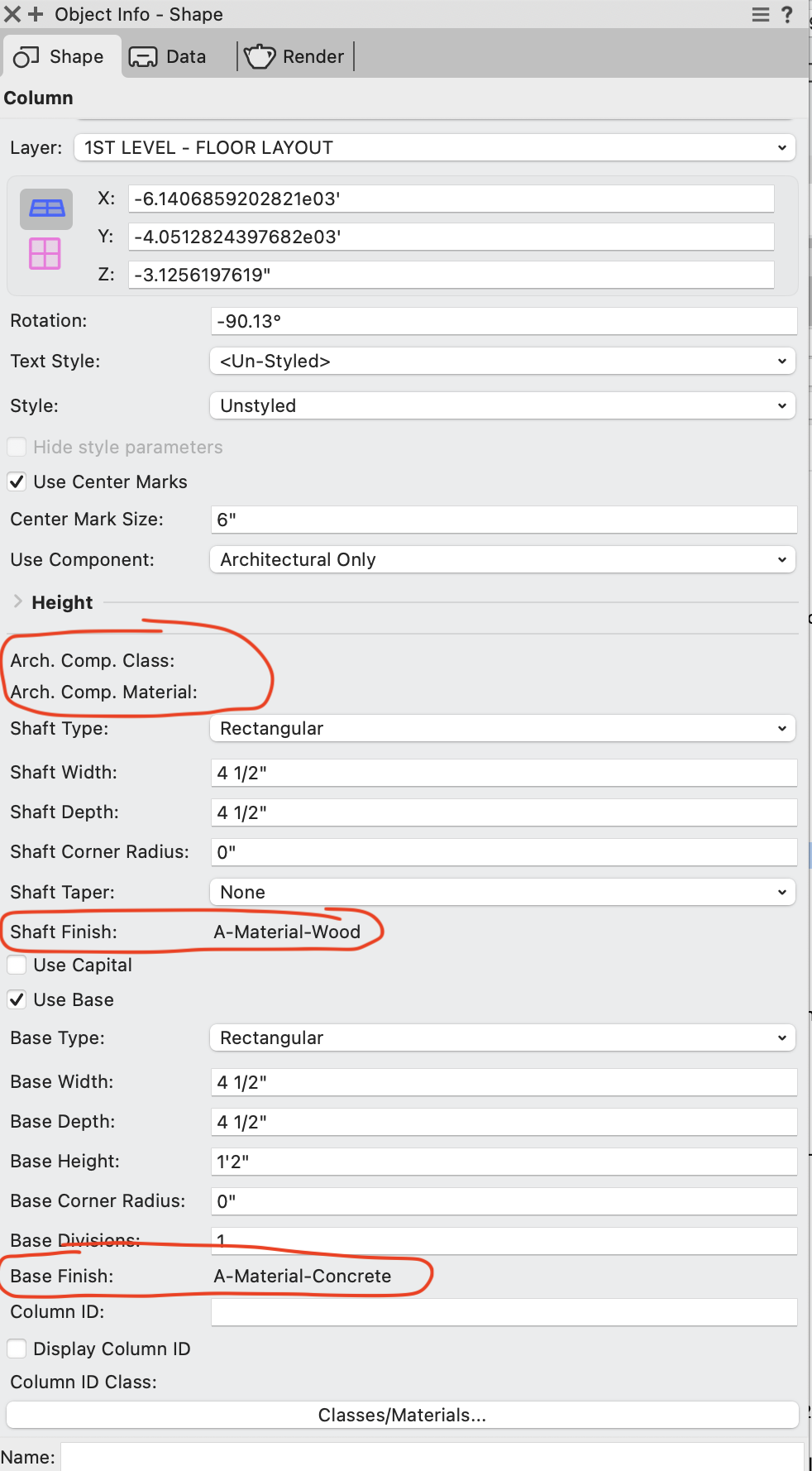Click the Base Height field

coord(503,1162)
